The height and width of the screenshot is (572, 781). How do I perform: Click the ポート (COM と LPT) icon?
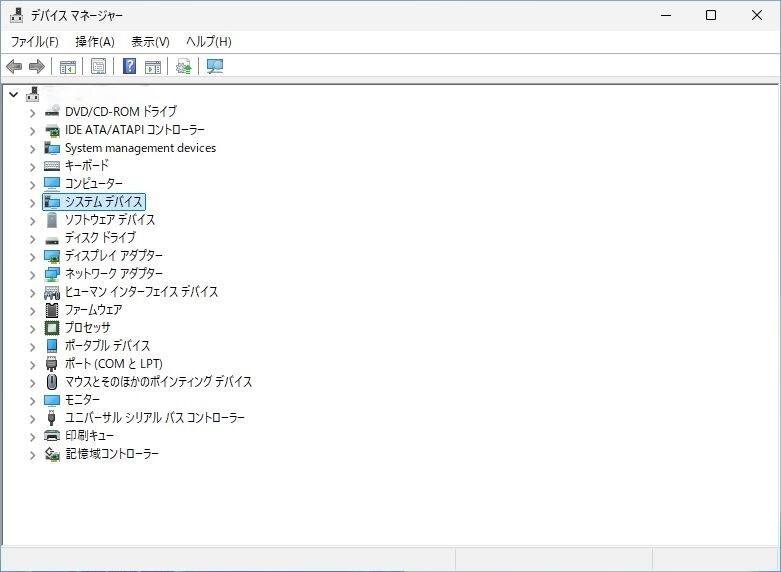(52, 364)
